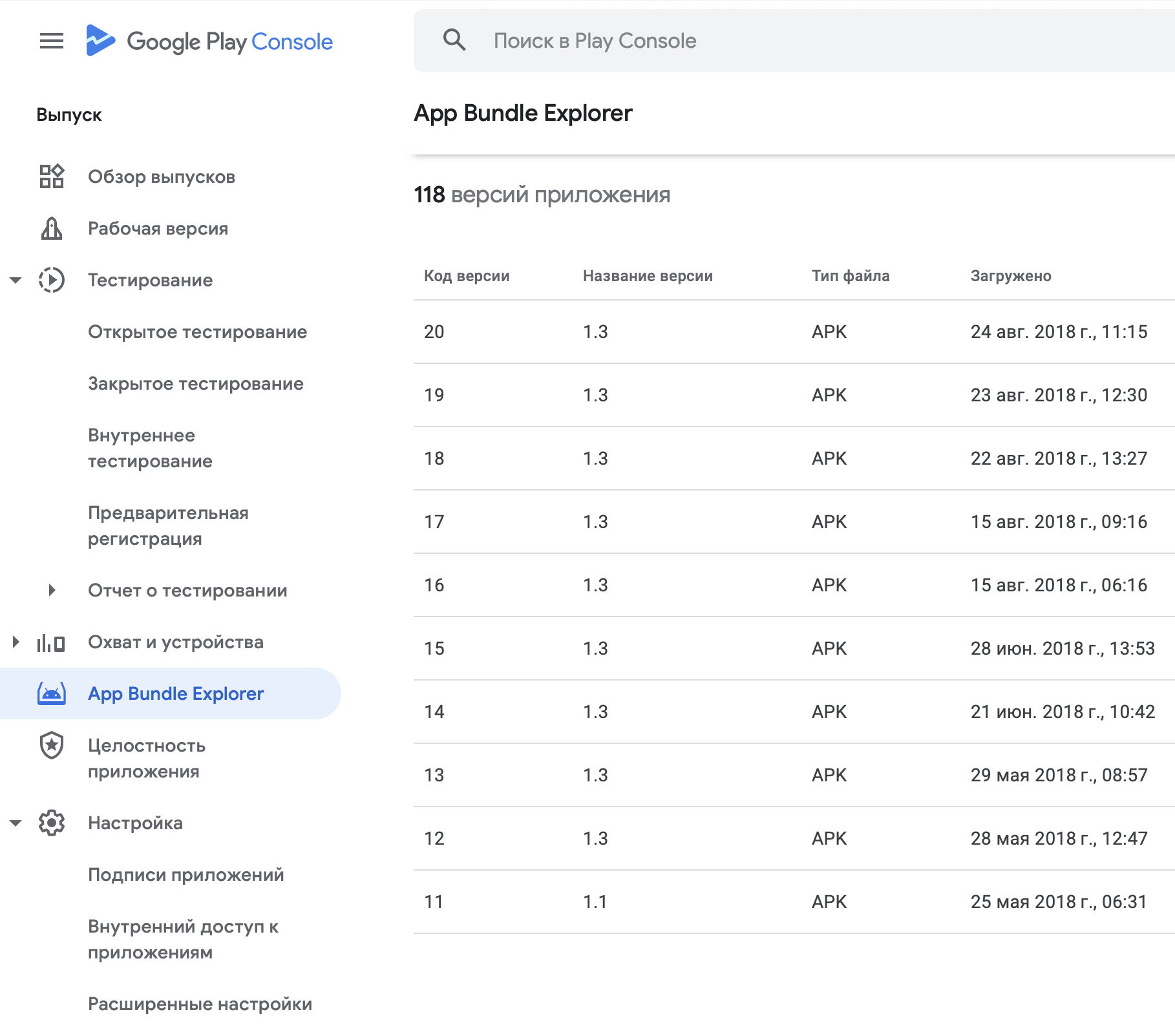Go to Внутреннее тестирование
Viewport: 1175px width, 1036px height.
click(151, 448)
